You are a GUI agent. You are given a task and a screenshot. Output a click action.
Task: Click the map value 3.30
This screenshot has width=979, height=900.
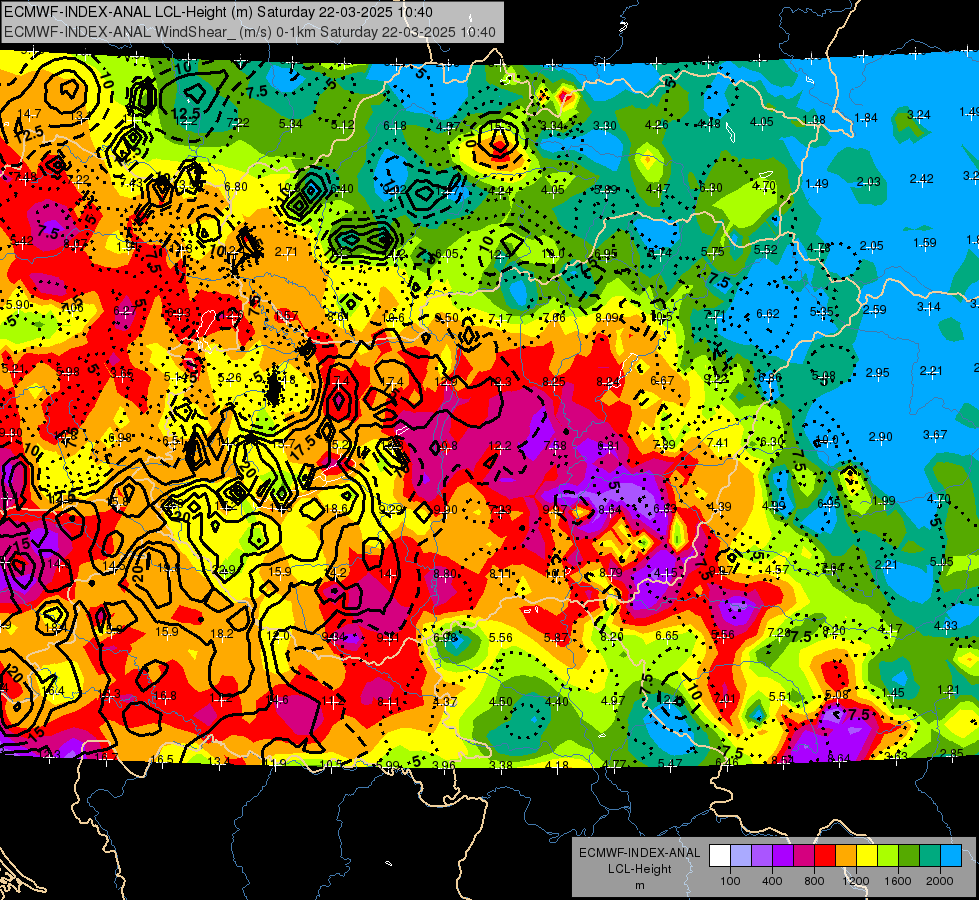pos(604,126)
